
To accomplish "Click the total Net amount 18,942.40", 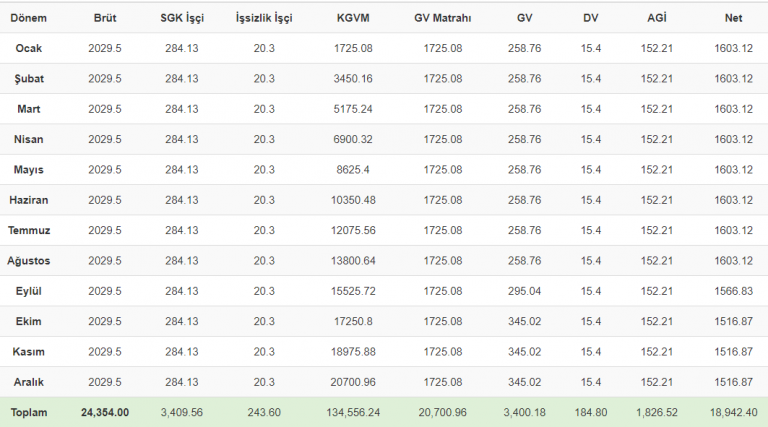I will coord(733,412).
